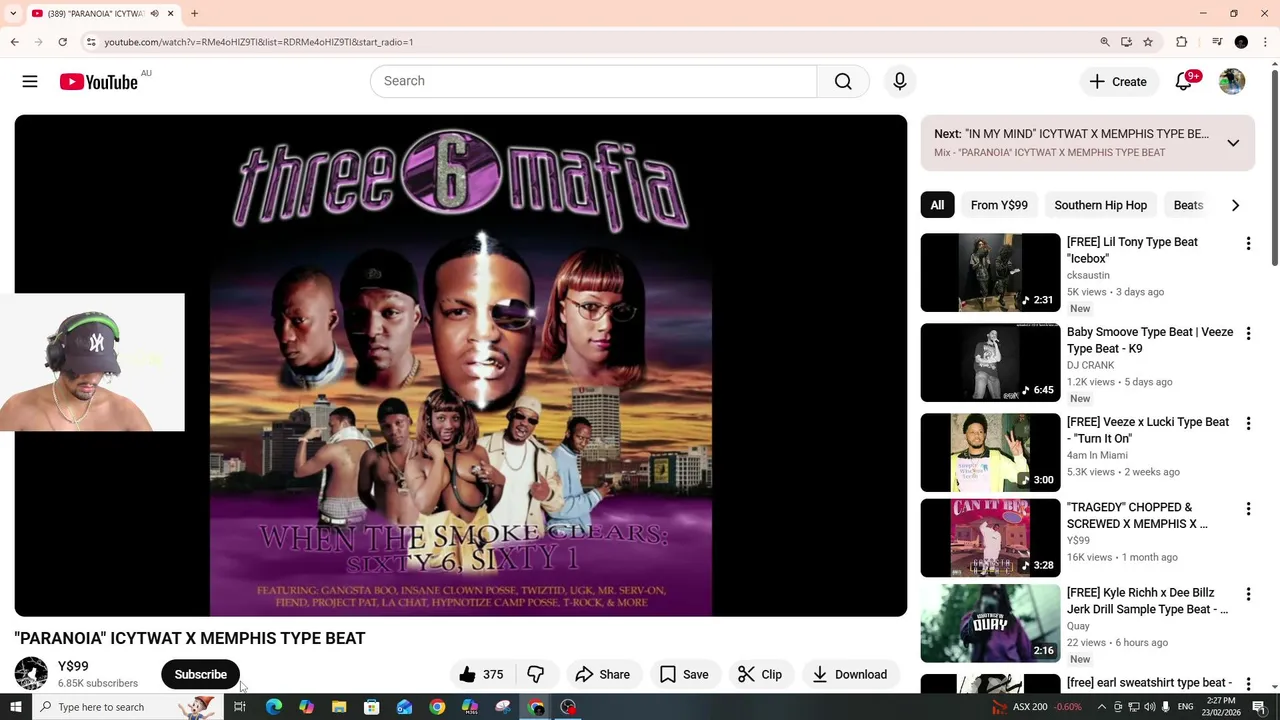Image resolution: width=1280 pixels, height=720 pixels.
Task: Download the video
Action: pos(850,675)
